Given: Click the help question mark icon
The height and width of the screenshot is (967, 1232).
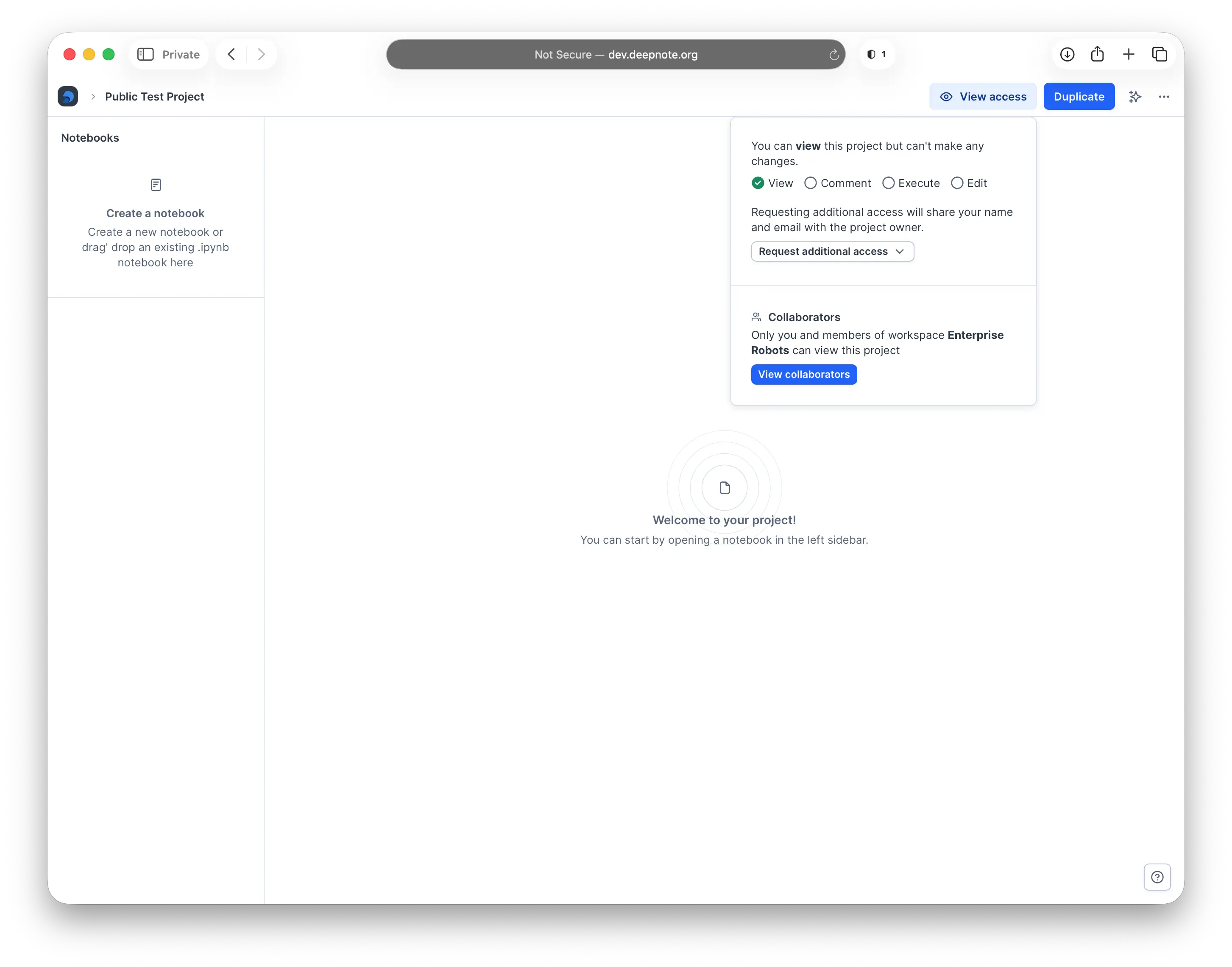Looking at the screenshot, I should tap(1157, 877).
